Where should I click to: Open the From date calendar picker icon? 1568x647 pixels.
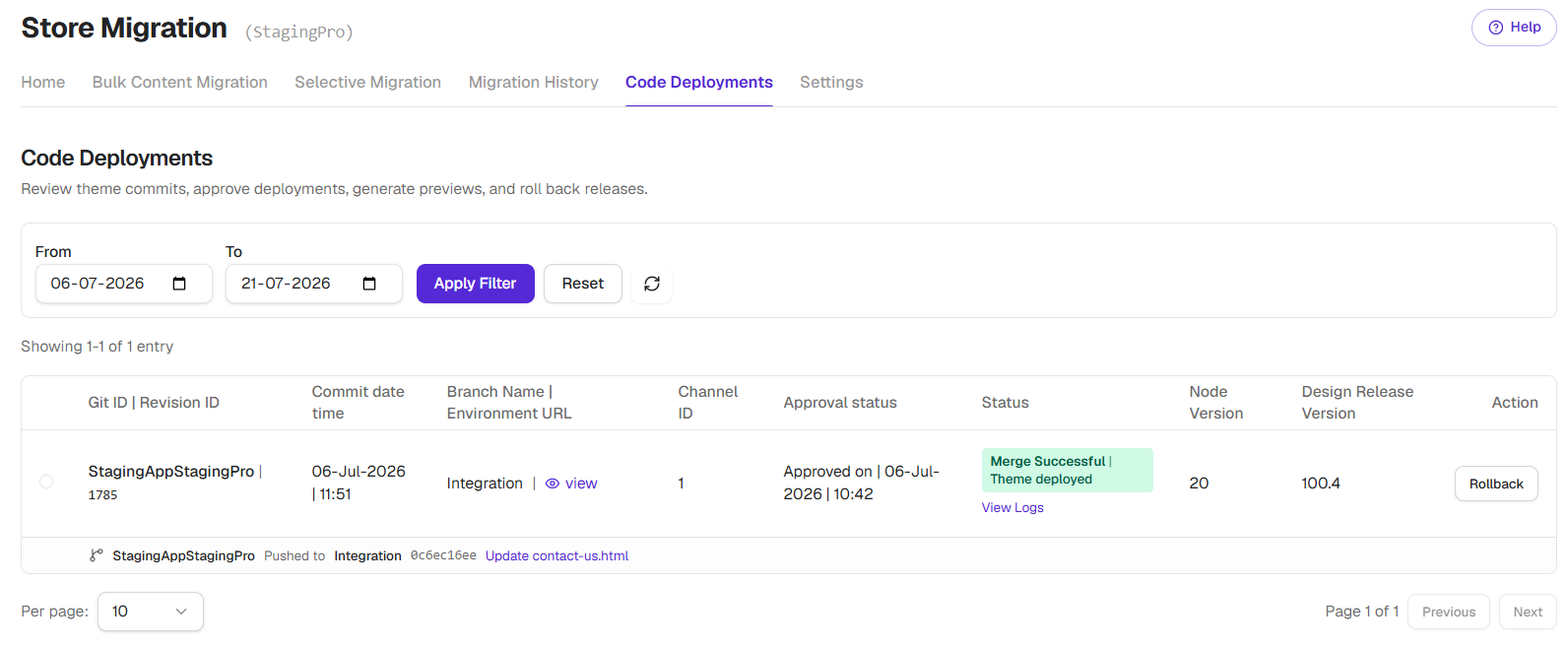point(179,284)
